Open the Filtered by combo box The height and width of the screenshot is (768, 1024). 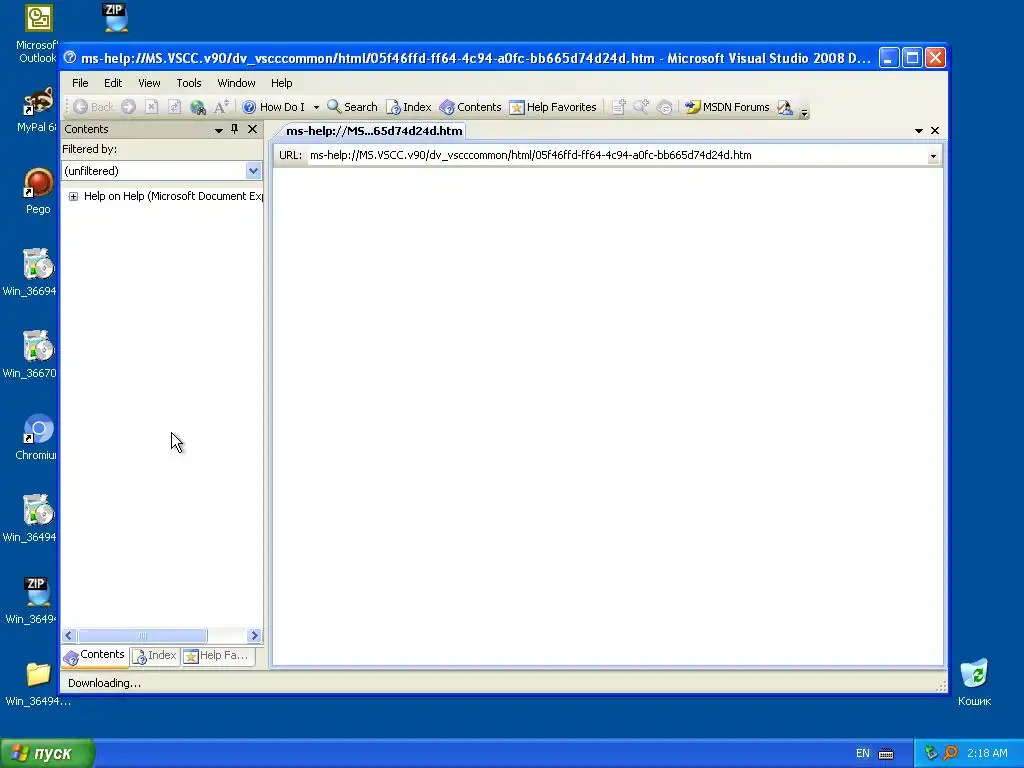pos(161,171)
